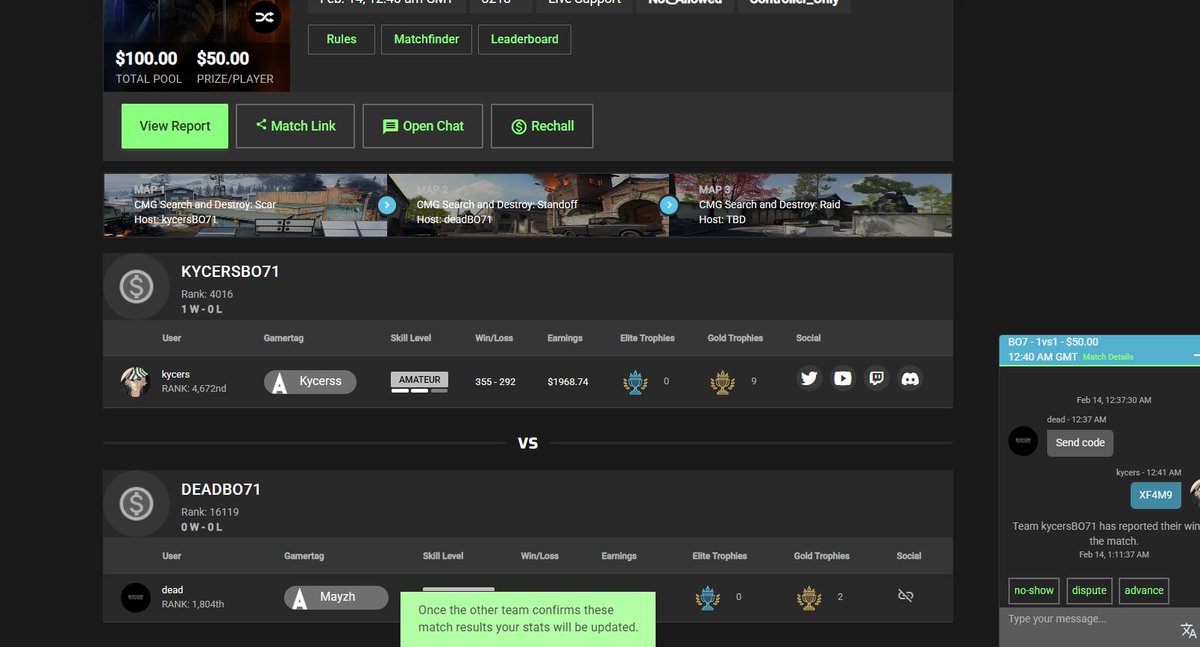Open the Leaderboard

click(525, 39)
